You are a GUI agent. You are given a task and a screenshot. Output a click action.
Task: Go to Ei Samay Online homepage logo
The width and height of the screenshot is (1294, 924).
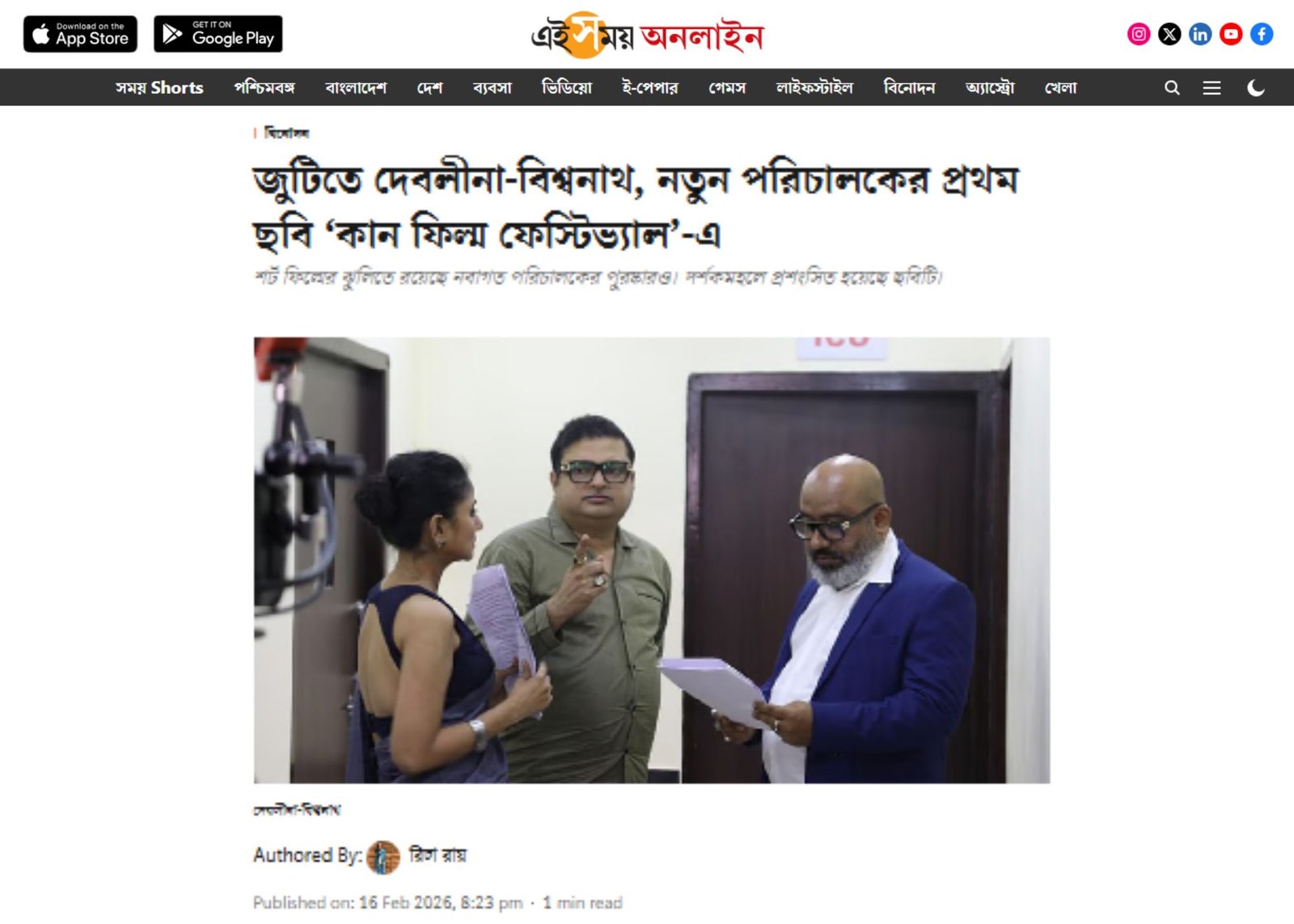pyautogui.click(x=647, y=35)
